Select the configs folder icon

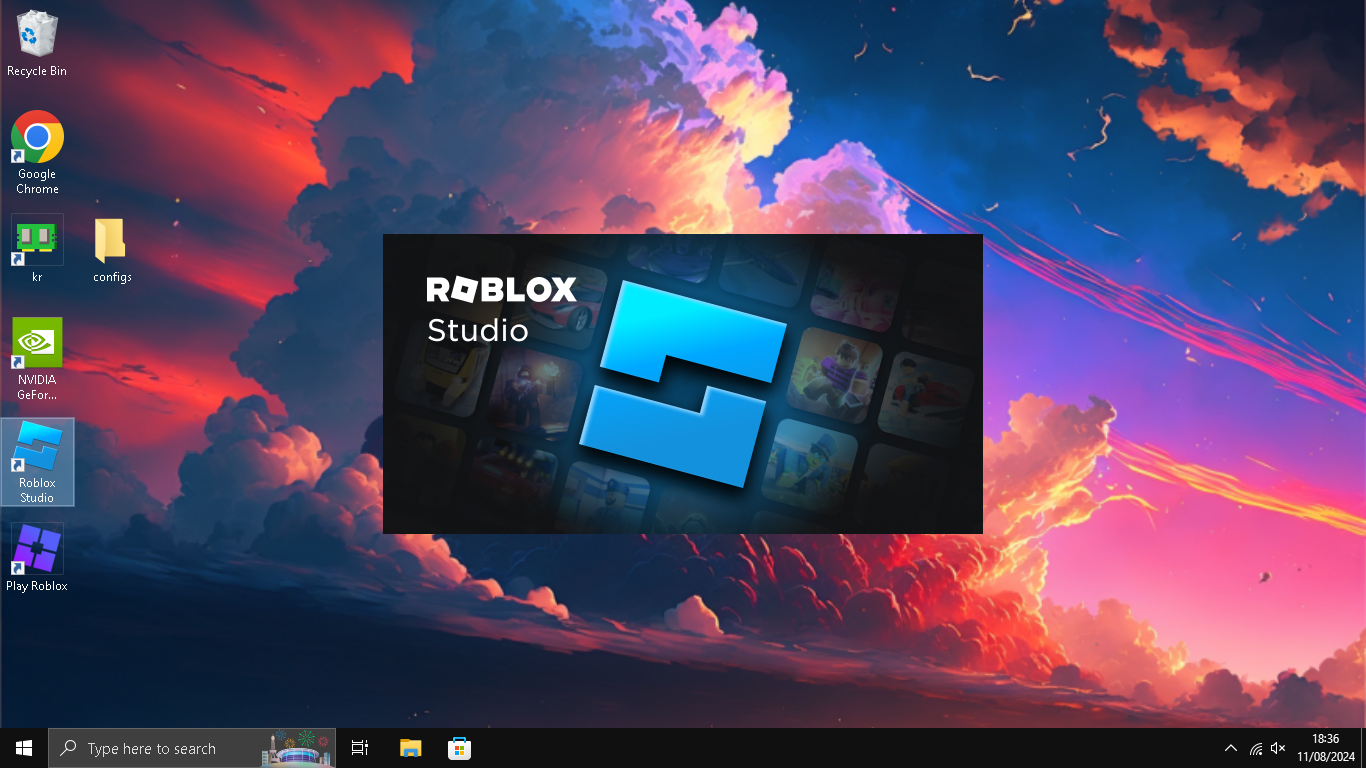click(112, 249)
